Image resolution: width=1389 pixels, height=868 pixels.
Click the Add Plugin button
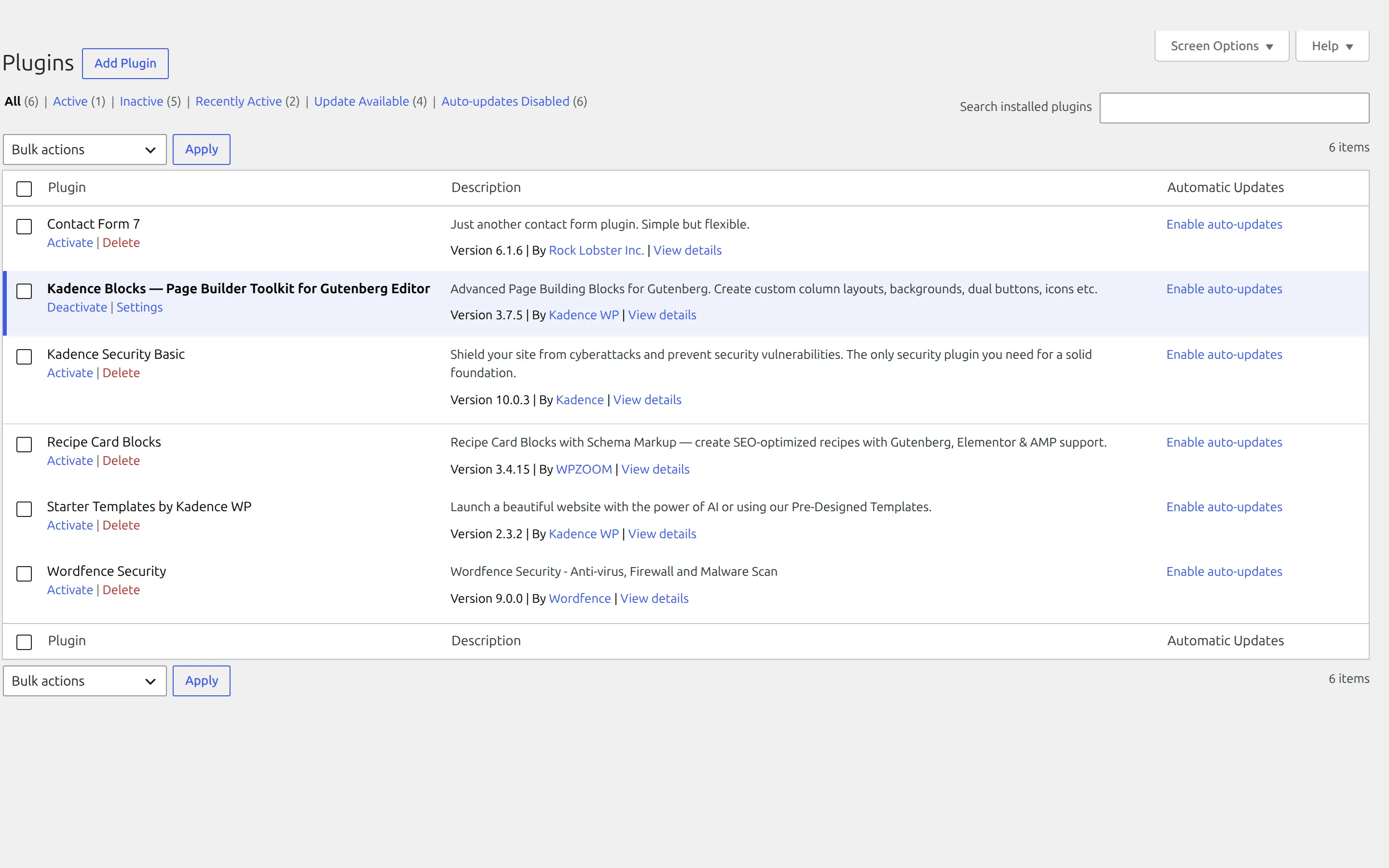point(125,63)
